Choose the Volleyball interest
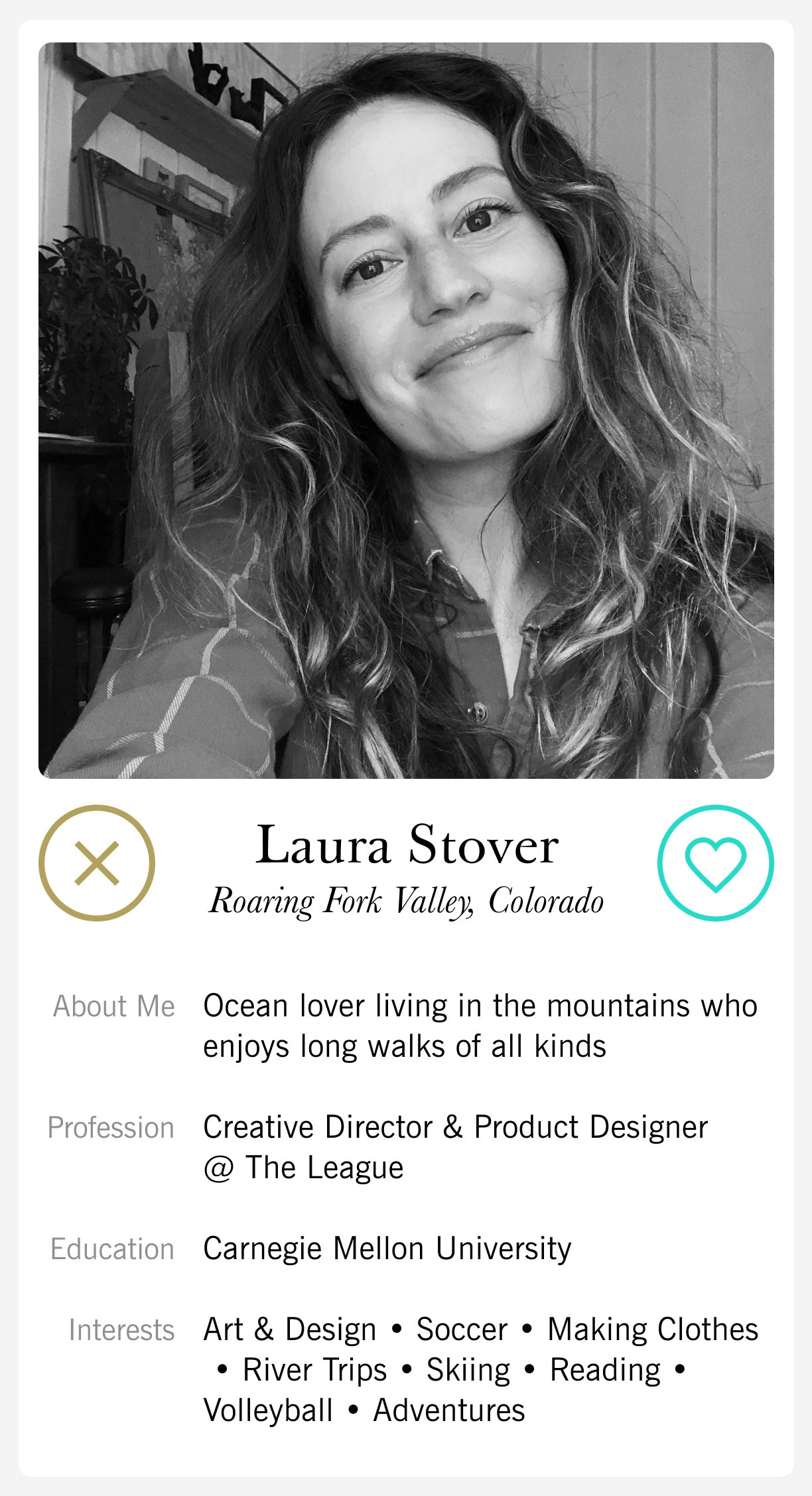This screenshot has width=812, height=1496. pos(268,1410)
